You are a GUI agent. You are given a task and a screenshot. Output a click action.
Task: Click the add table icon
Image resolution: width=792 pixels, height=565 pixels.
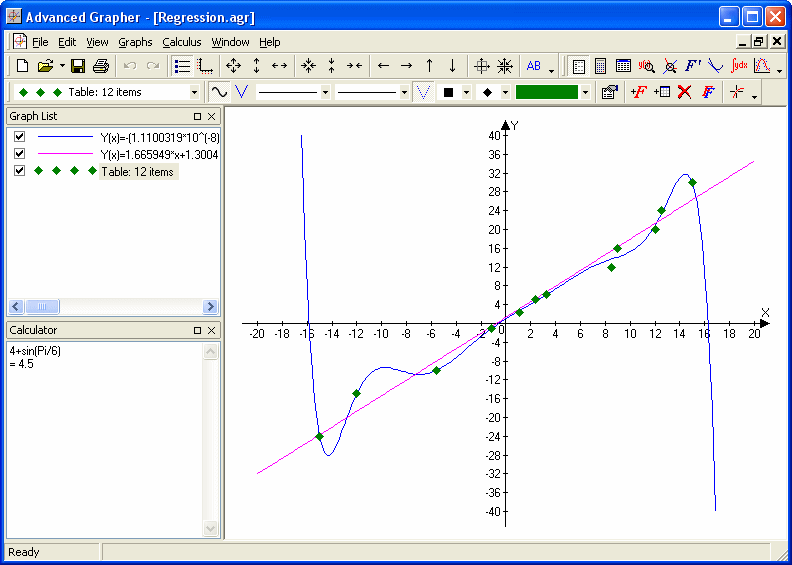pos(662,92)
